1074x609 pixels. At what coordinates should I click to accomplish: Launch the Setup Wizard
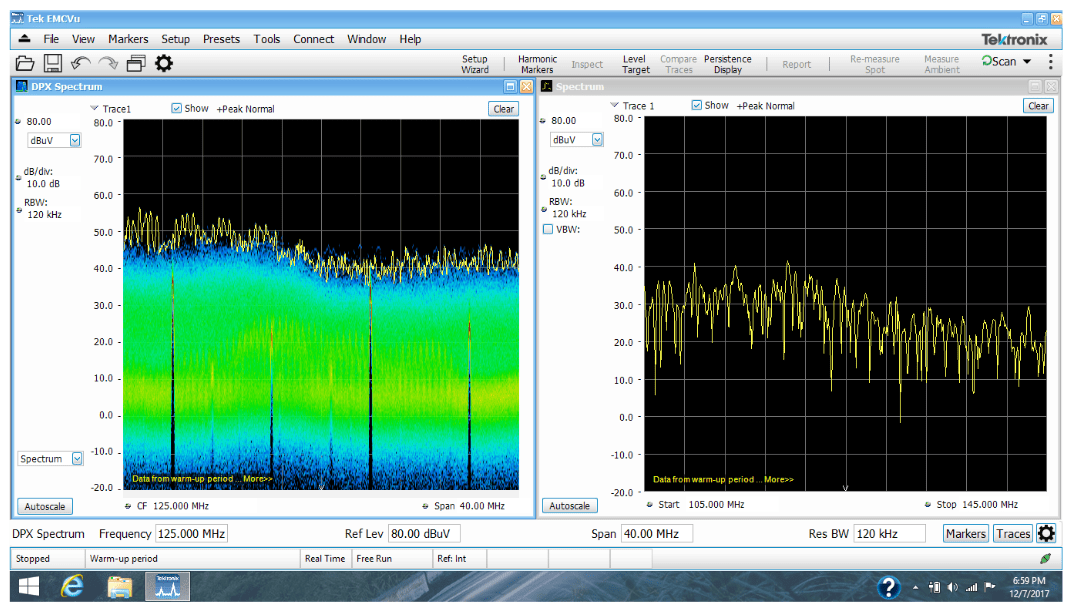tap(475, 61)
